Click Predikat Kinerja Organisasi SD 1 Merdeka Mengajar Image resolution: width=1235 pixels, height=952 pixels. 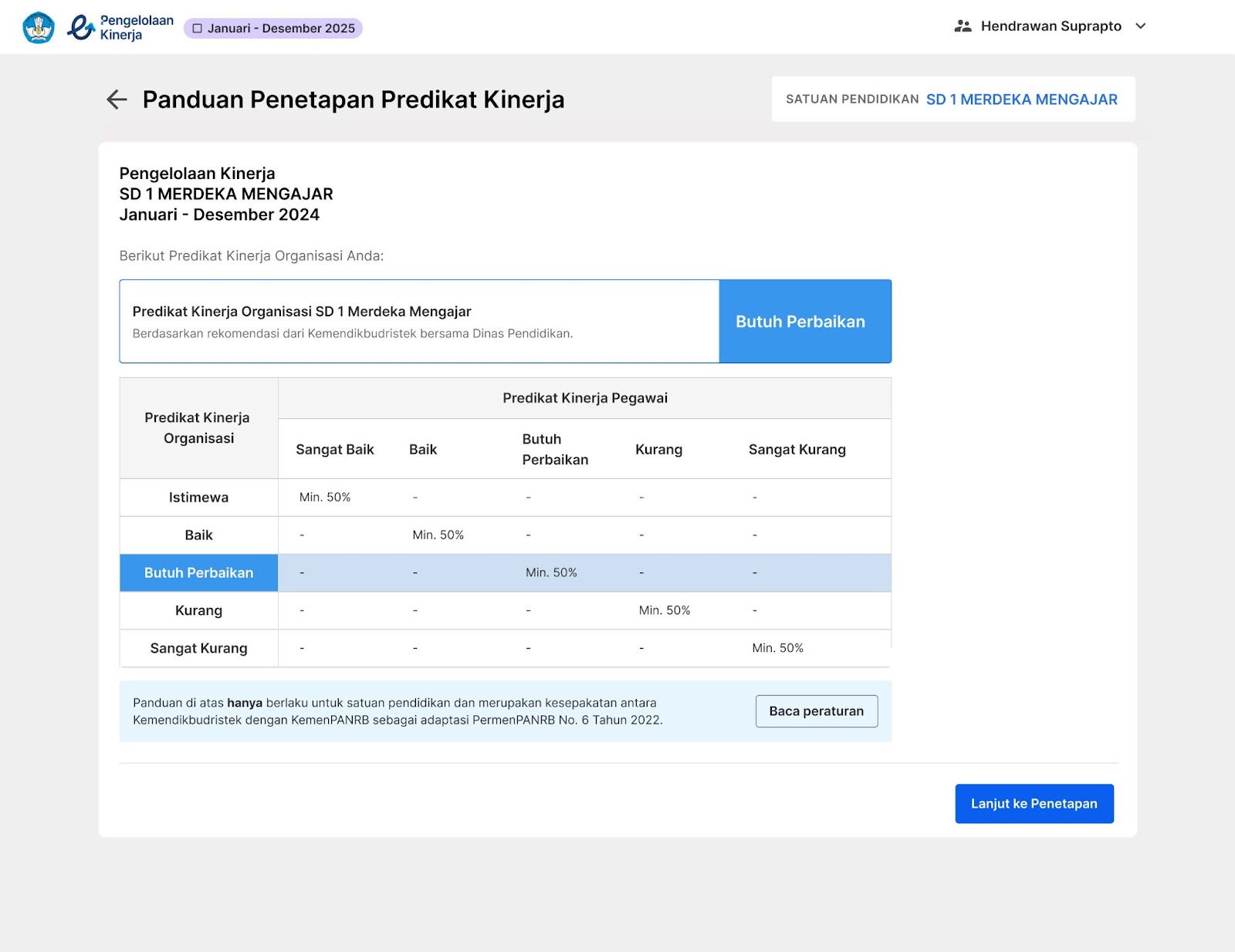(302, 312)
